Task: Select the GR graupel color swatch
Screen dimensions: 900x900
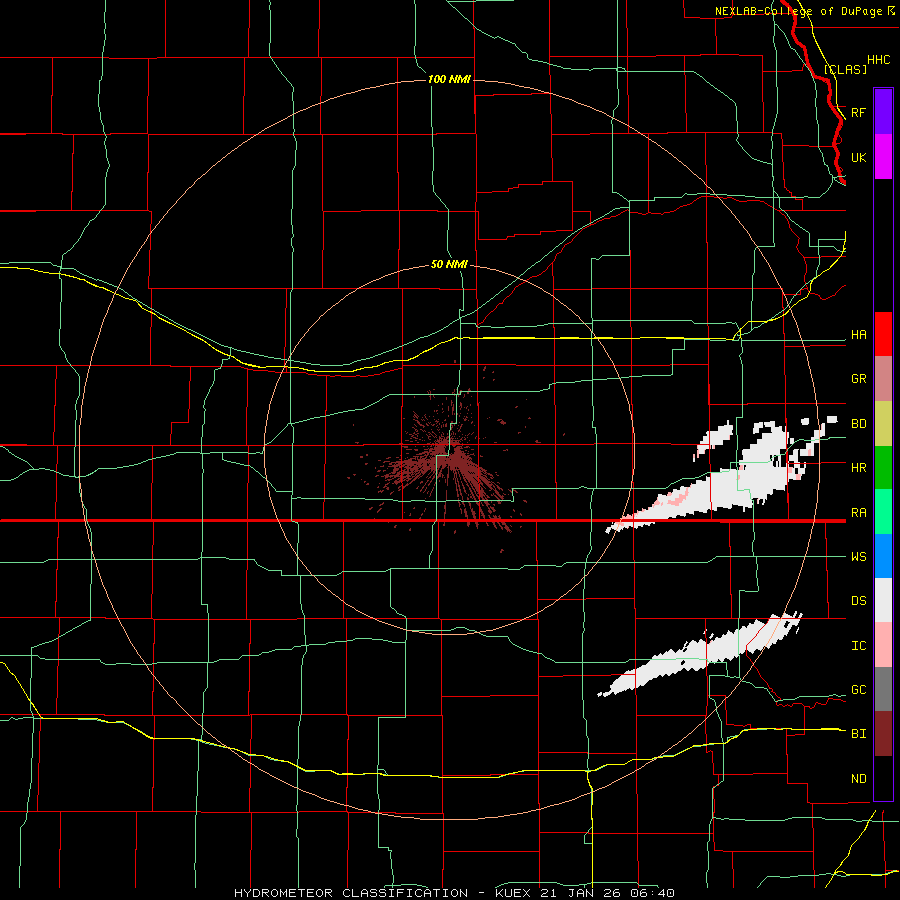Action: pyautogui.click(x=883, y=379)
